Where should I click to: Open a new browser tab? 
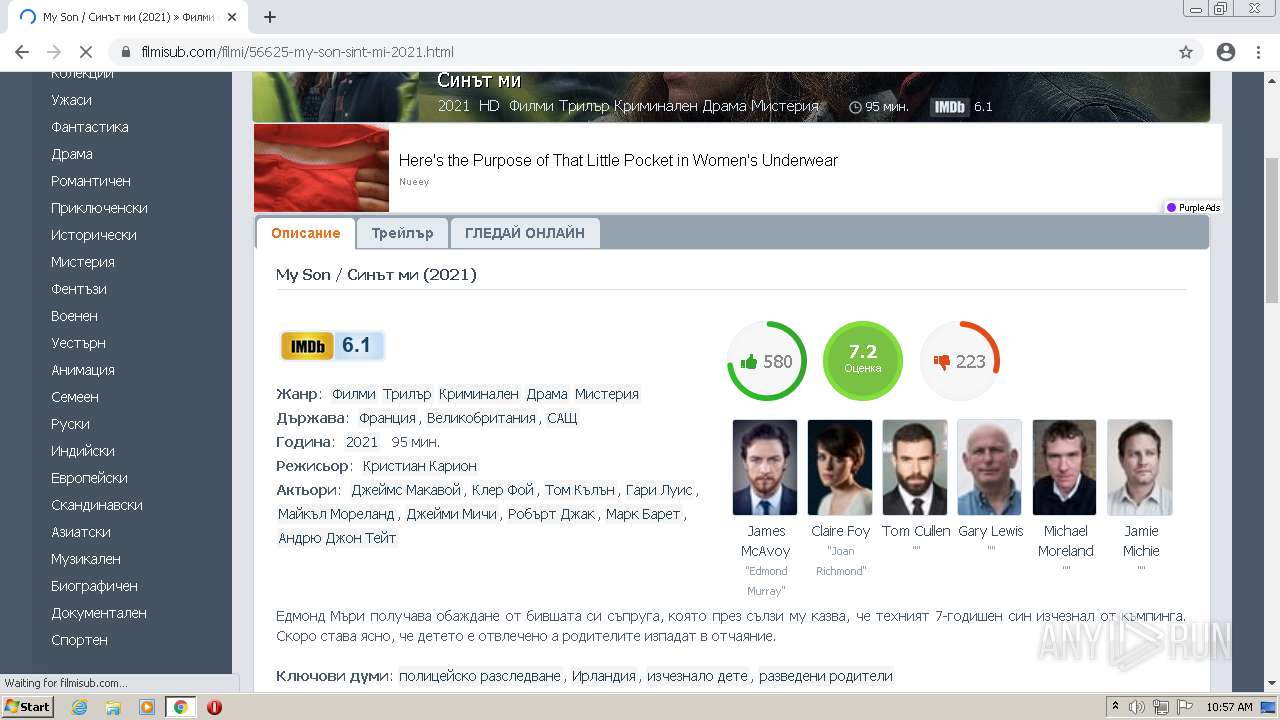coord(270,17)
